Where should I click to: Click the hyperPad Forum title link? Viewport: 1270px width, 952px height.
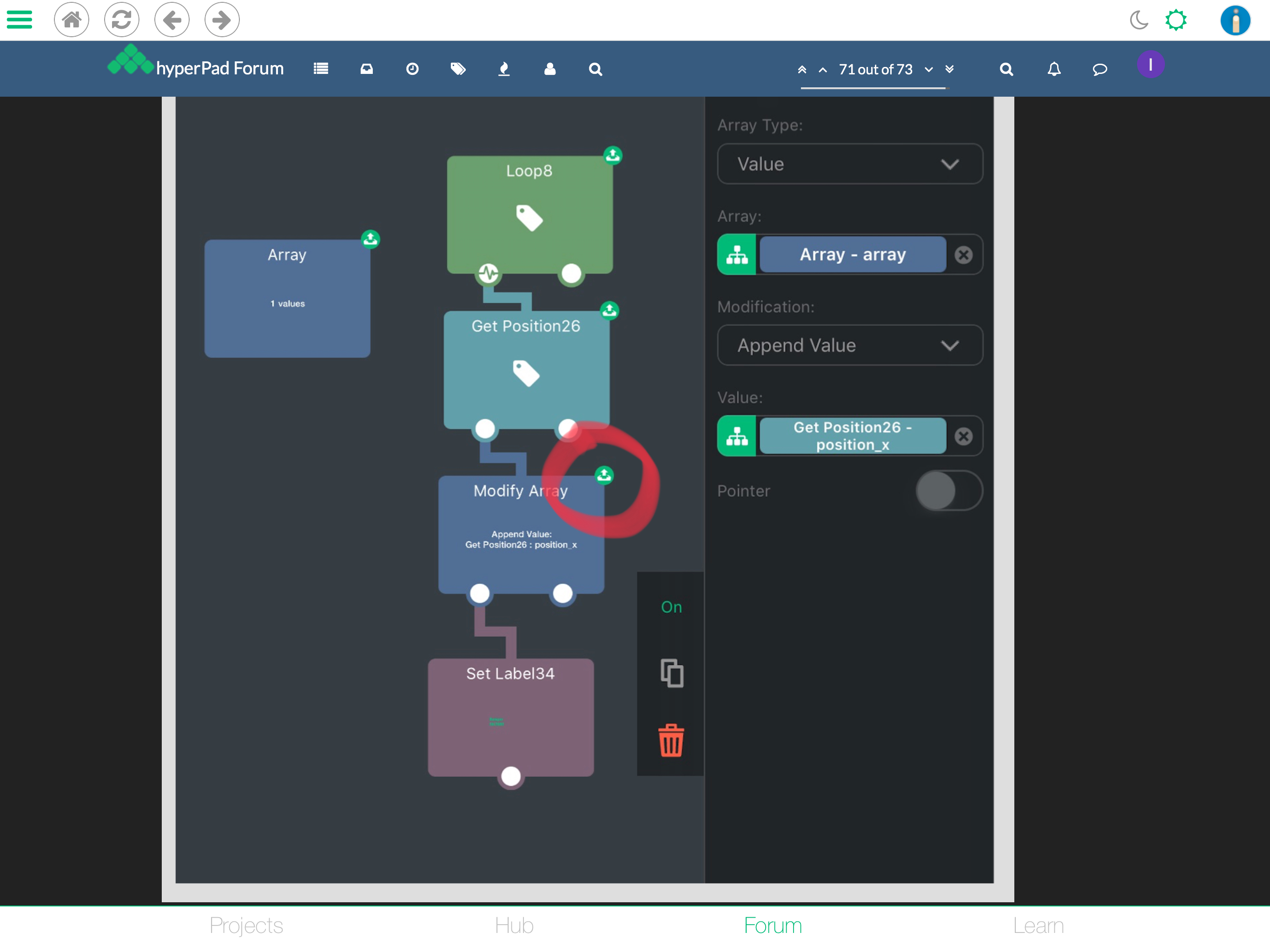click(219, 69)
